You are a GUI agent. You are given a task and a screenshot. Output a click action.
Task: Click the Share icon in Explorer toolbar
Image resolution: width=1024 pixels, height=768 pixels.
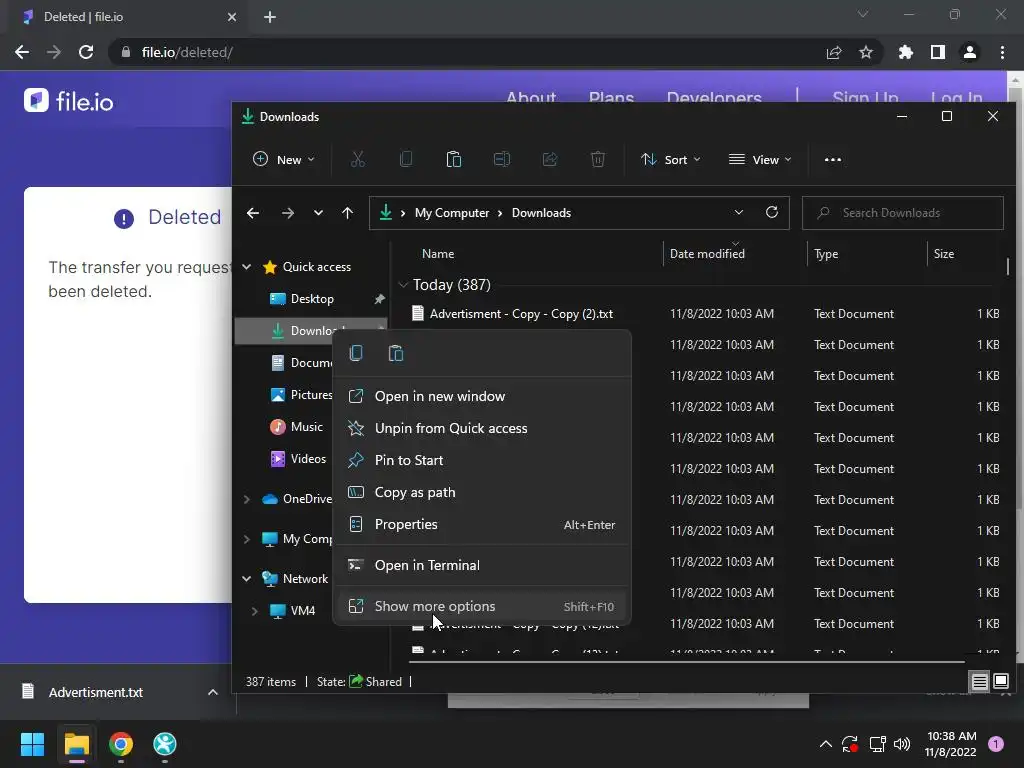[x=550, y=159]
